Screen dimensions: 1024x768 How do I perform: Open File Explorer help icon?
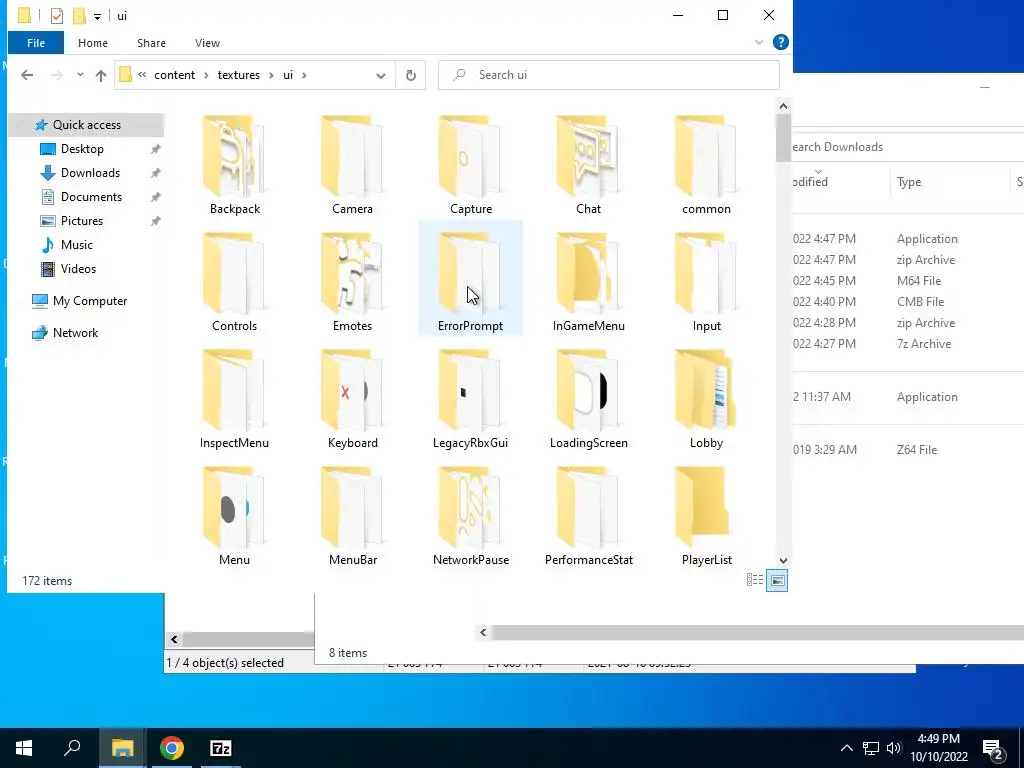[780, 42]
